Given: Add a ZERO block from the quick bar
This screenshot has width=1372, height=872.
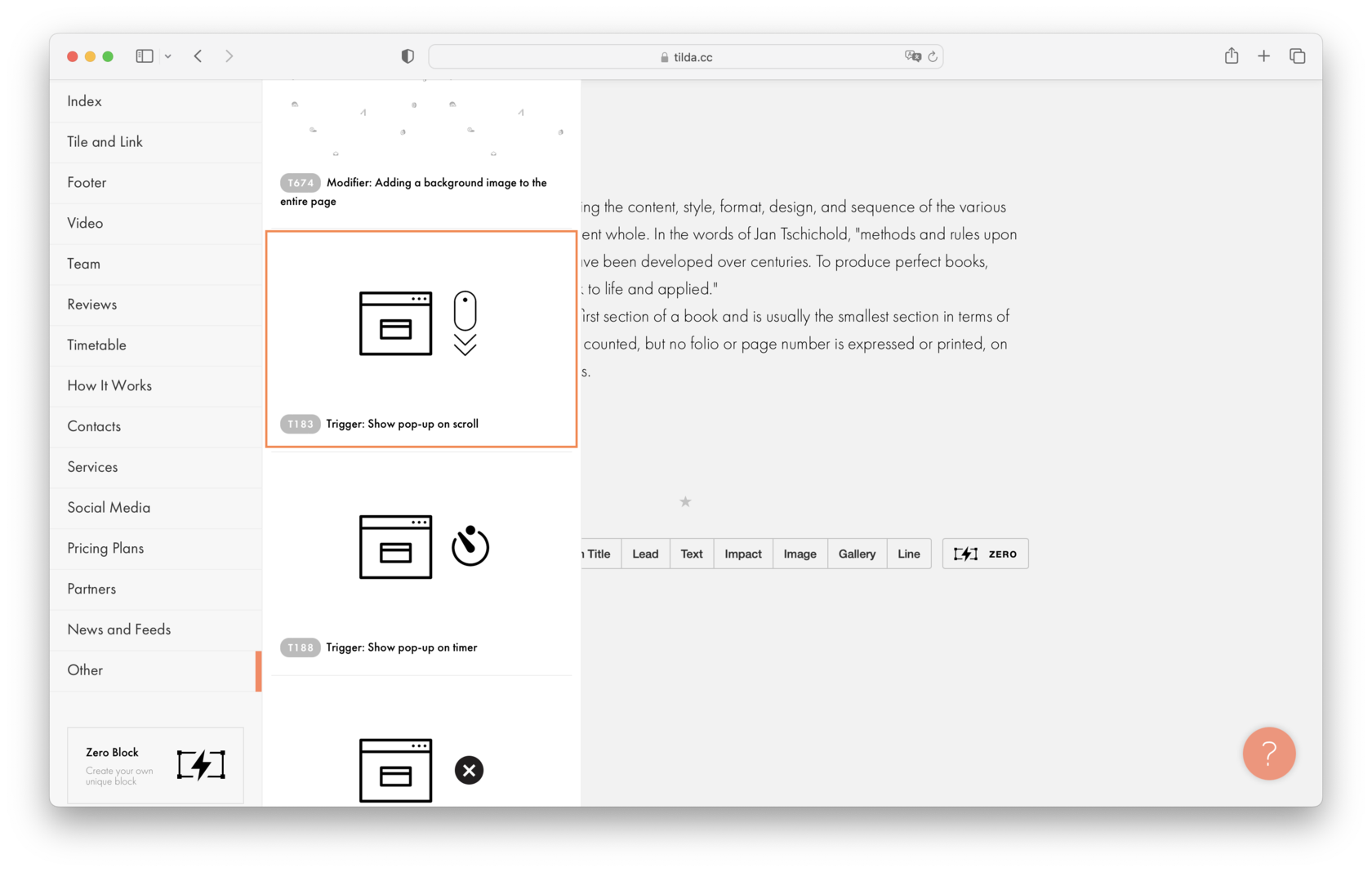Looking at the screenshot, I should pos(986,554).
